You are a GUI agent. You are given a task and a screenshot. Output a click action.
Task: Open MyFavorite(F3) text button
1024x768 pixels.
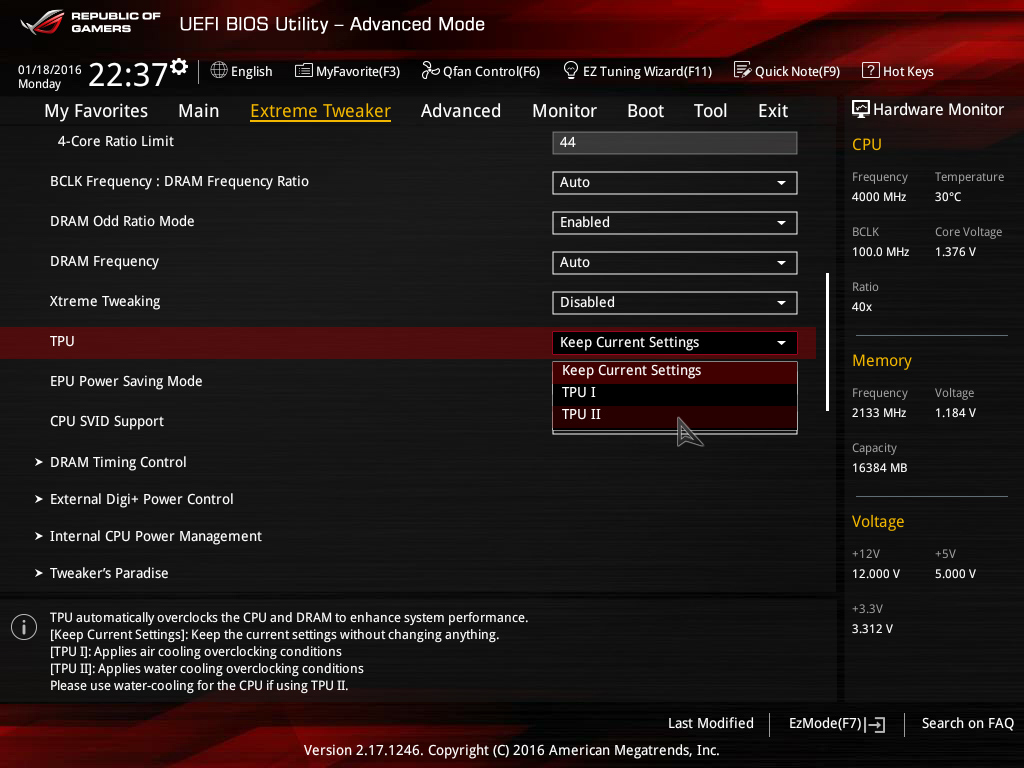click(x=358, y=71)
